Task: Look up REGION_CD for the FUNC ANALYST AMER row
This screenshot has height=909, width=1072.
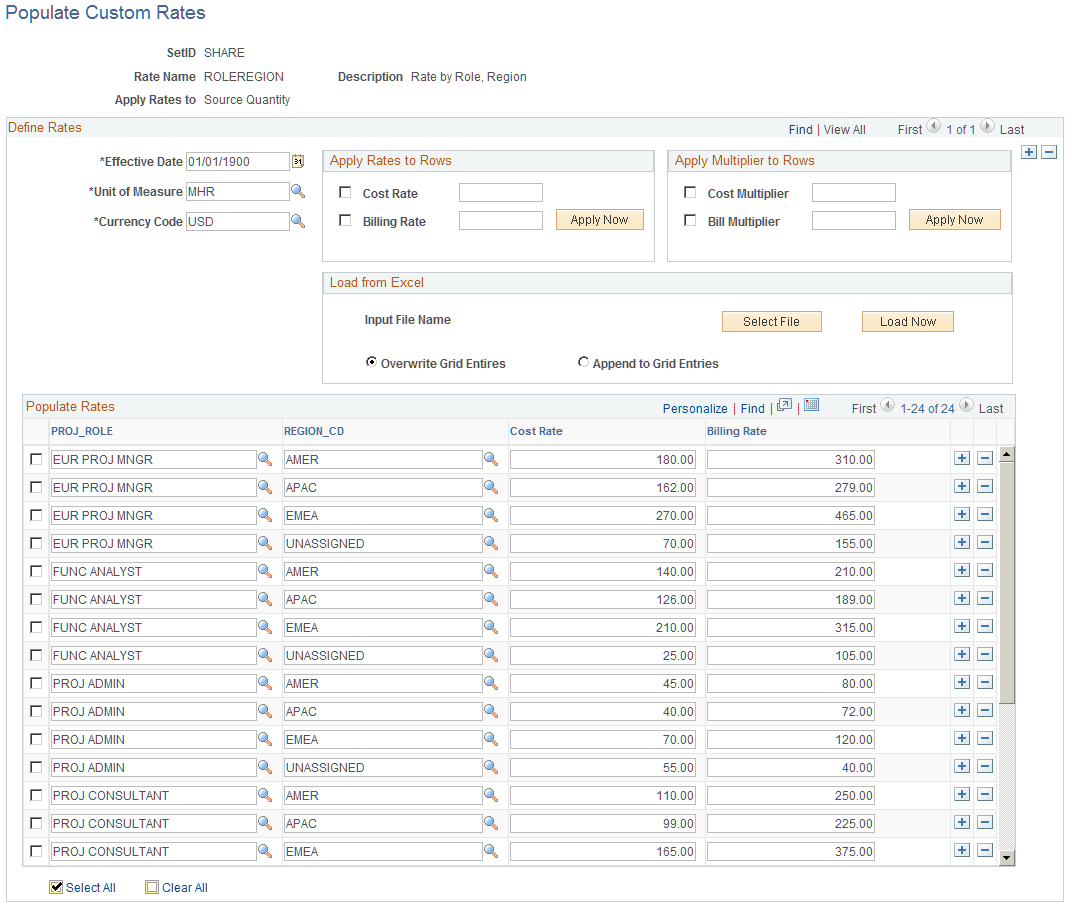Action: pyautogui.click(x=489, y=571)
